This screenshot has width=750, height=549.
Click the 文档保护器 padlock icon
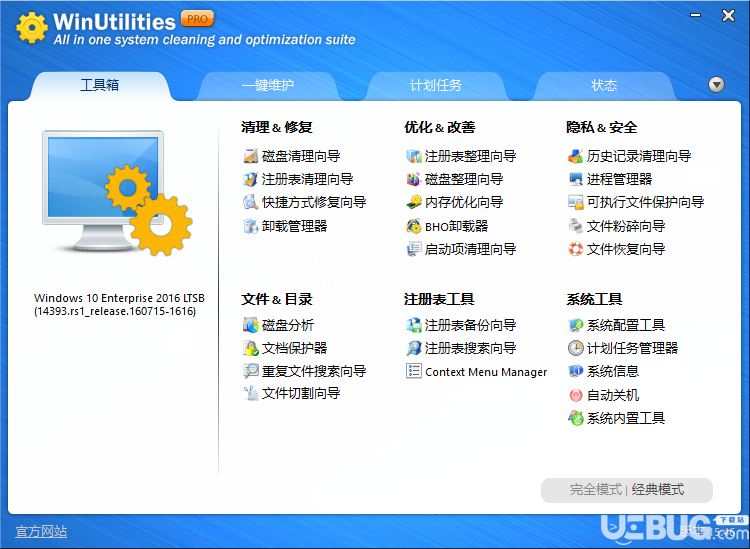click(251, 348)
